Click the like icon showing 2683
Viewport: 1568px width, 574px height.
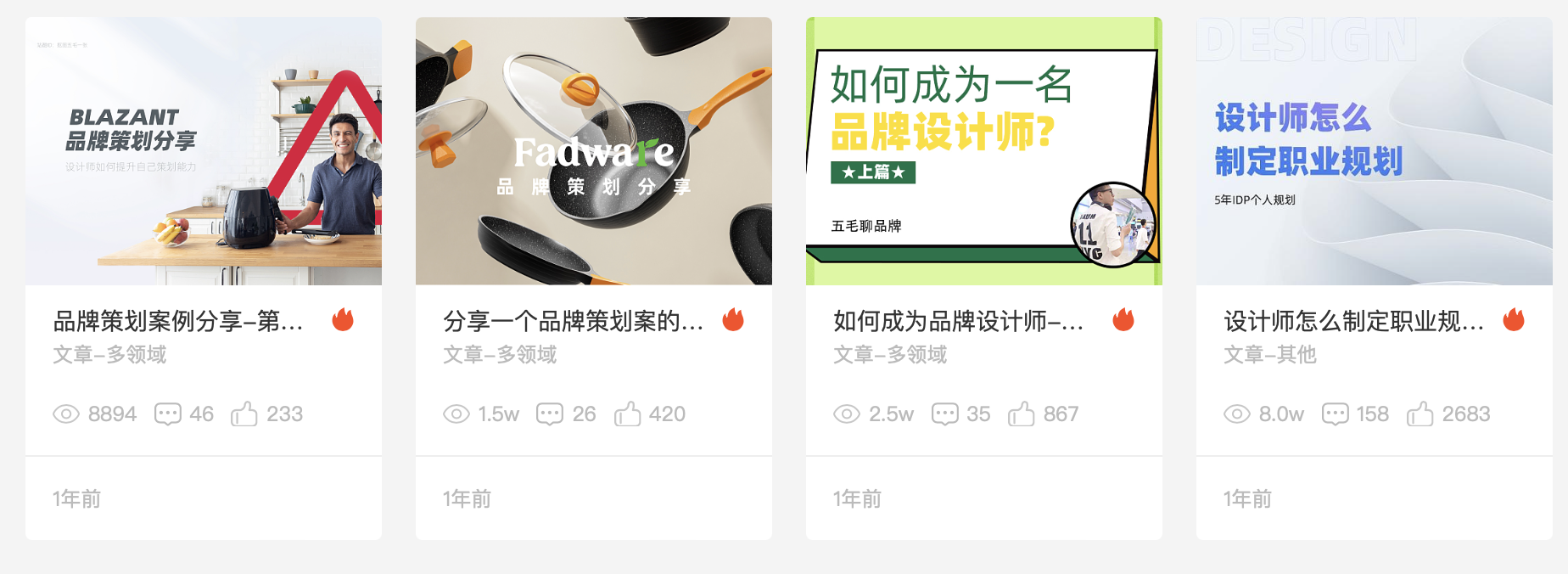coord(1420,414)
